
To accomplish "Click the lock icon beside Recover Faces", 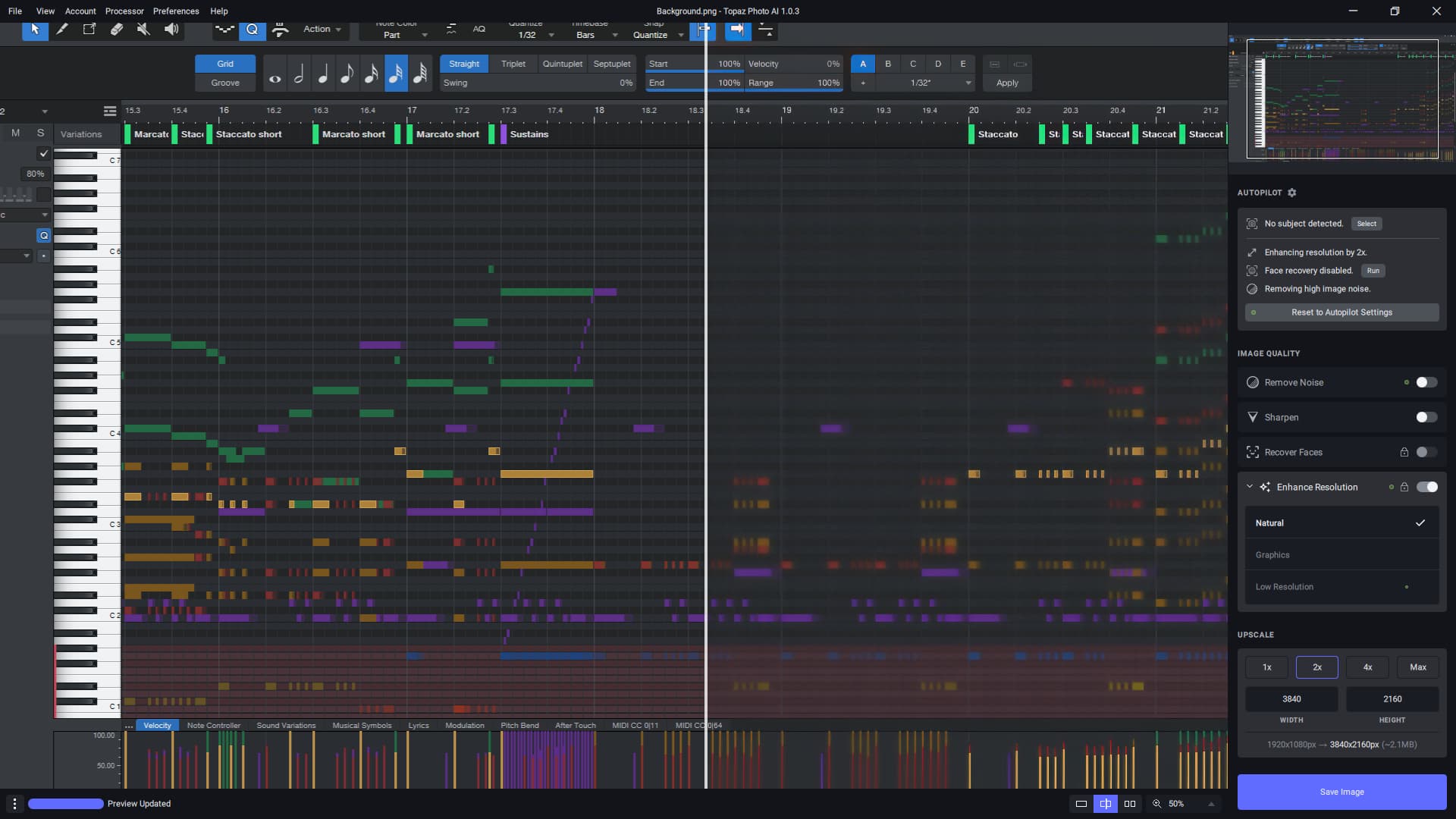I will point(1404,452).
